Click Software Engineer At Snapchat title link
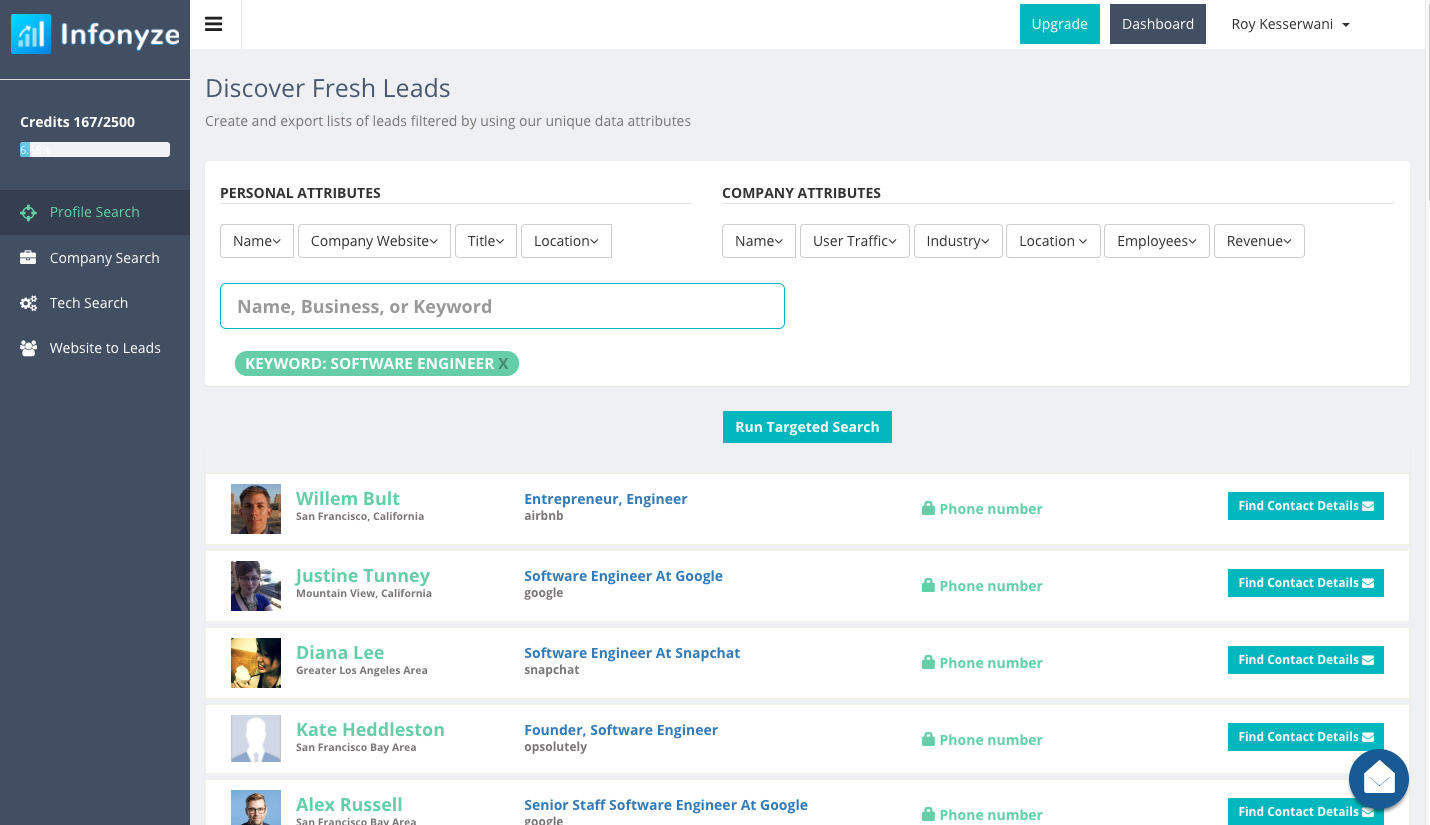 (632, 653)
